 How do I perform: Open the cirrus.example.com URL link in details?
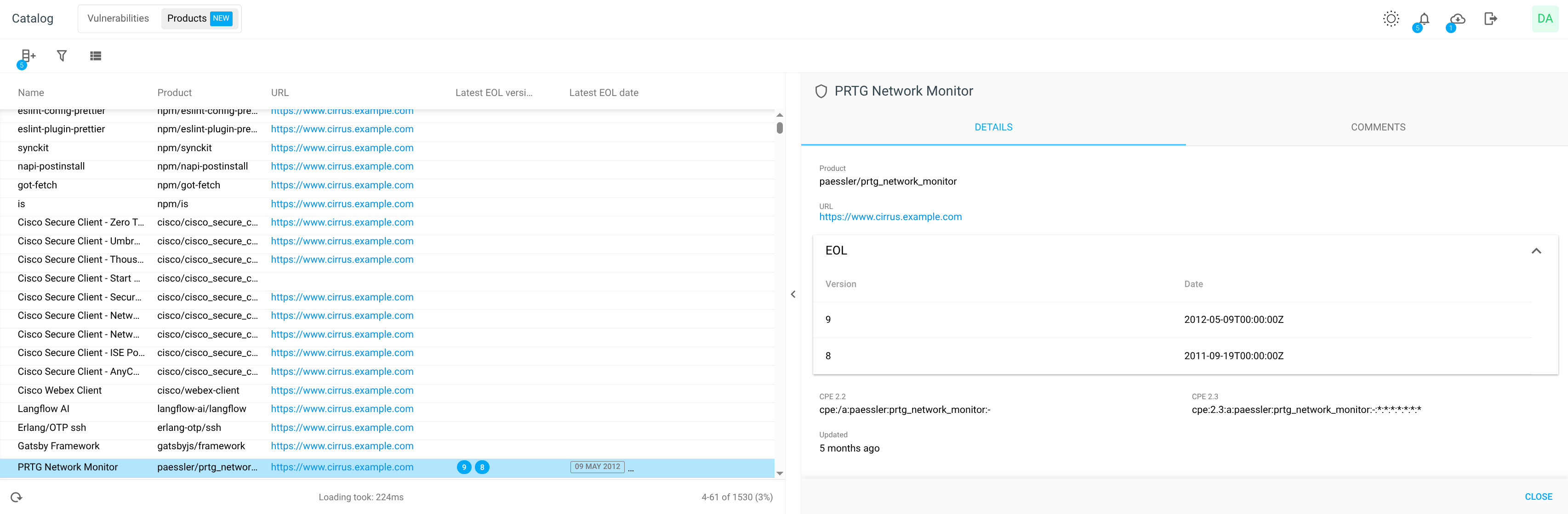tap(890, 216)
